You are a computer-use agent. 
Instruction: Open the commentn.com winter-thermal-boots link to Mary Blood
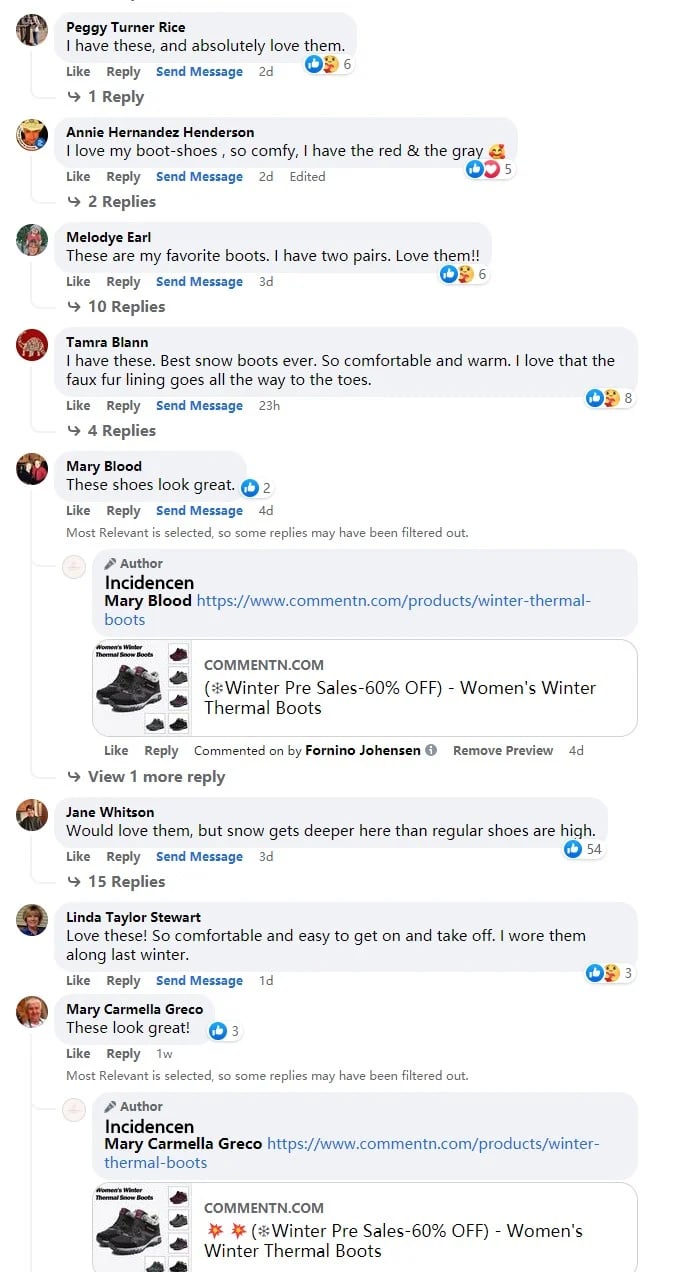393,601
